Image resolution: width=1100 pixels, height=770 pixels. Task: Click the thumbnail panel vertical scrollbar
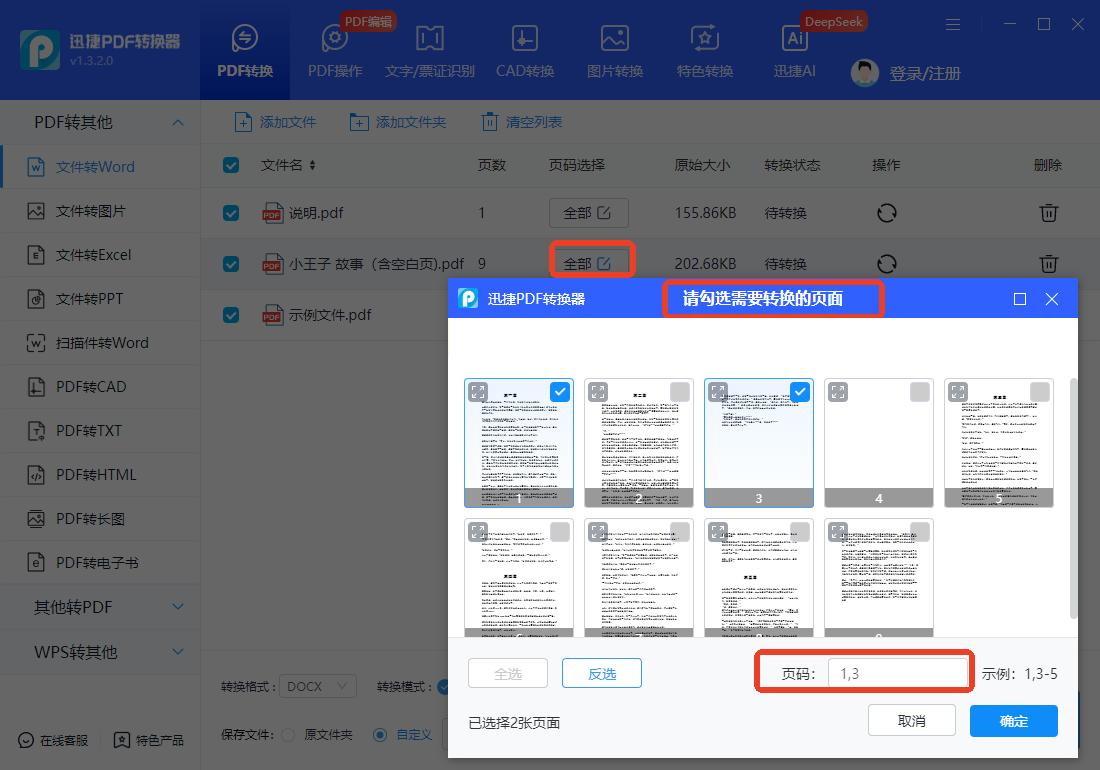point(1074,498)
